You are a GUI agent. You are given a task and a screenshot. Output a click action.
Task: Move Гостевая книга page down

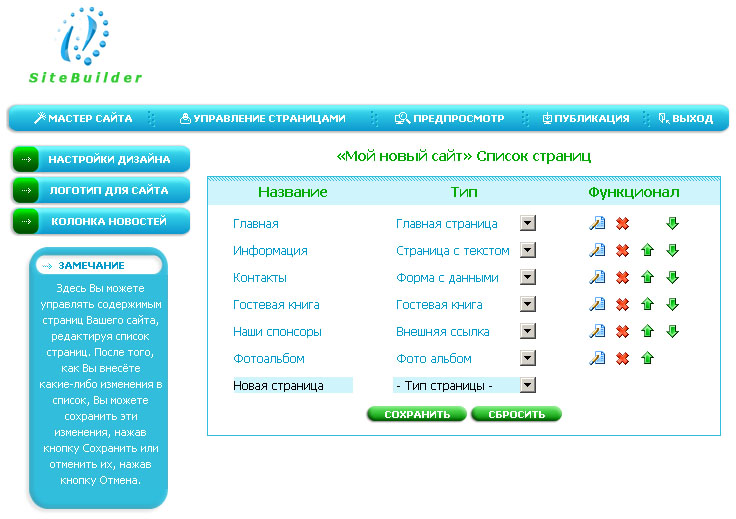point(672,304)
